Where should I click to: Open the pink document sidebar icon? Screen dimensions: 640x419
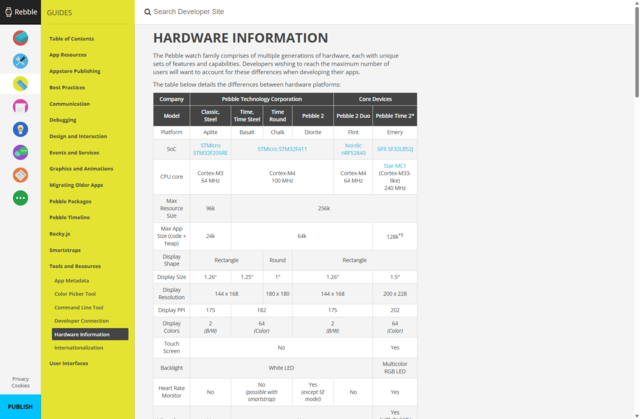tap(20, 106)
